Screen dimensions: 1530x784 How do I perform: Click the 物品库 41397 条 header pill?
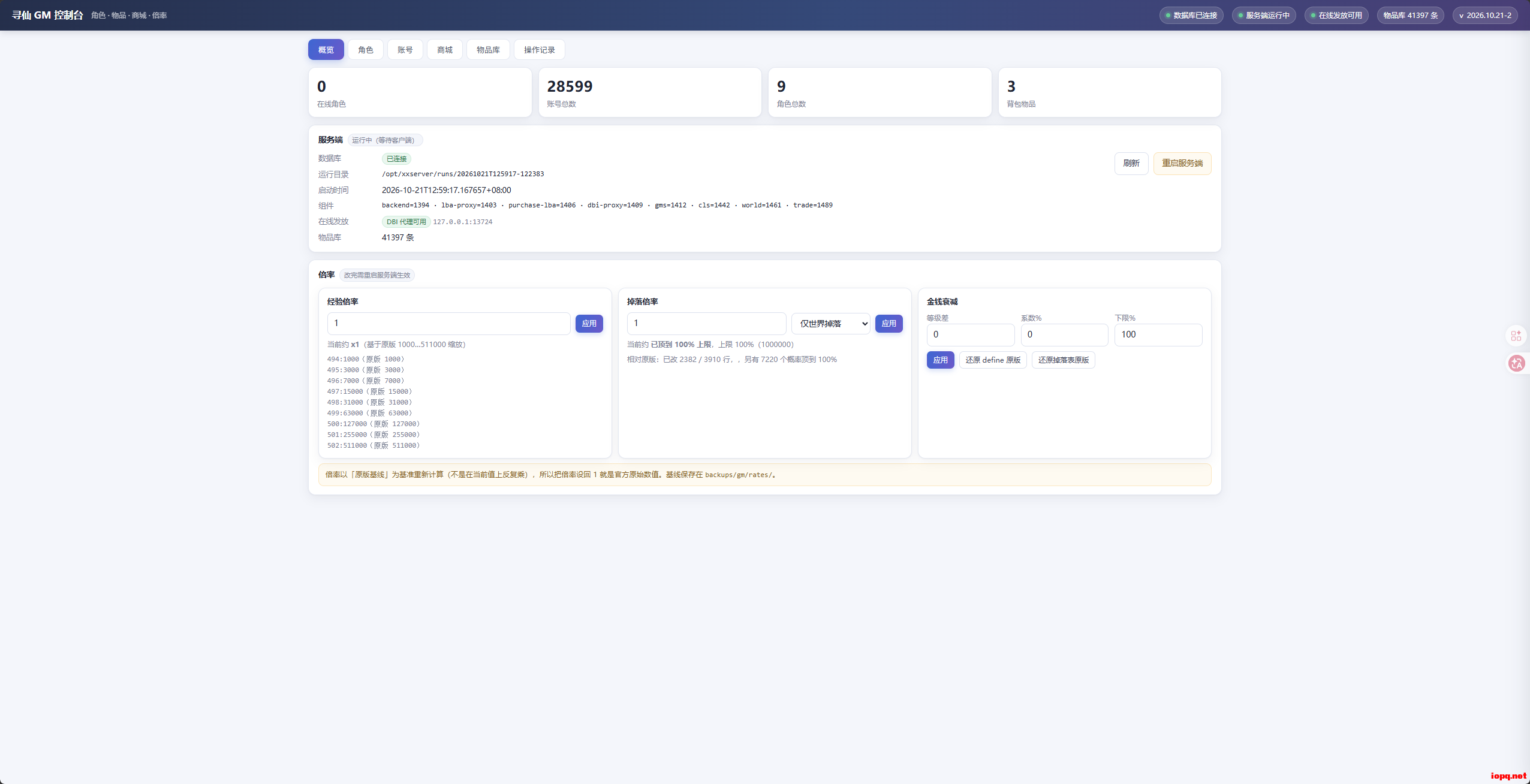pyautogui.click(x=1411, y=16)
